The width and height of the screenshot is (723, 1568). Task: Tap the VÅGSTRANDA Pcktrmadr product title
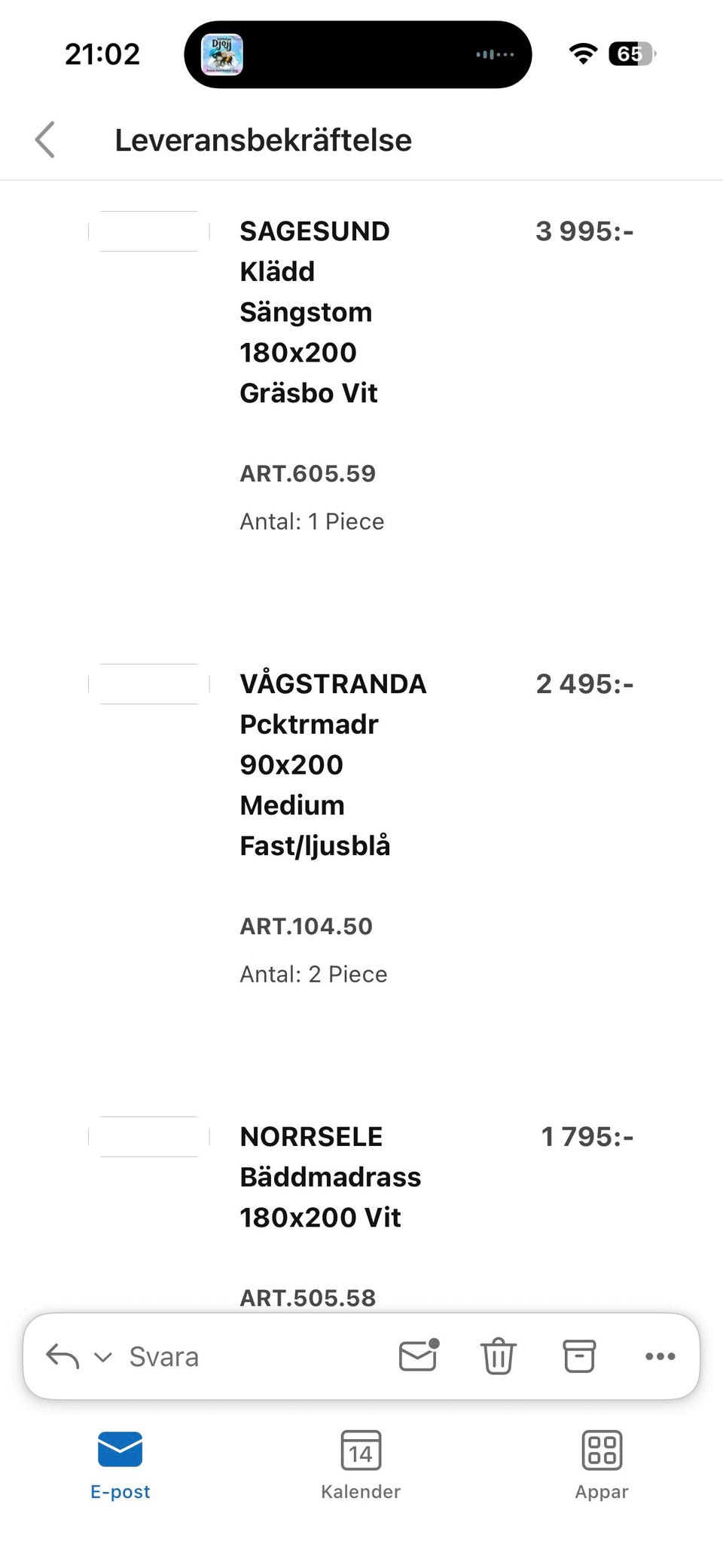coord(331,764)
